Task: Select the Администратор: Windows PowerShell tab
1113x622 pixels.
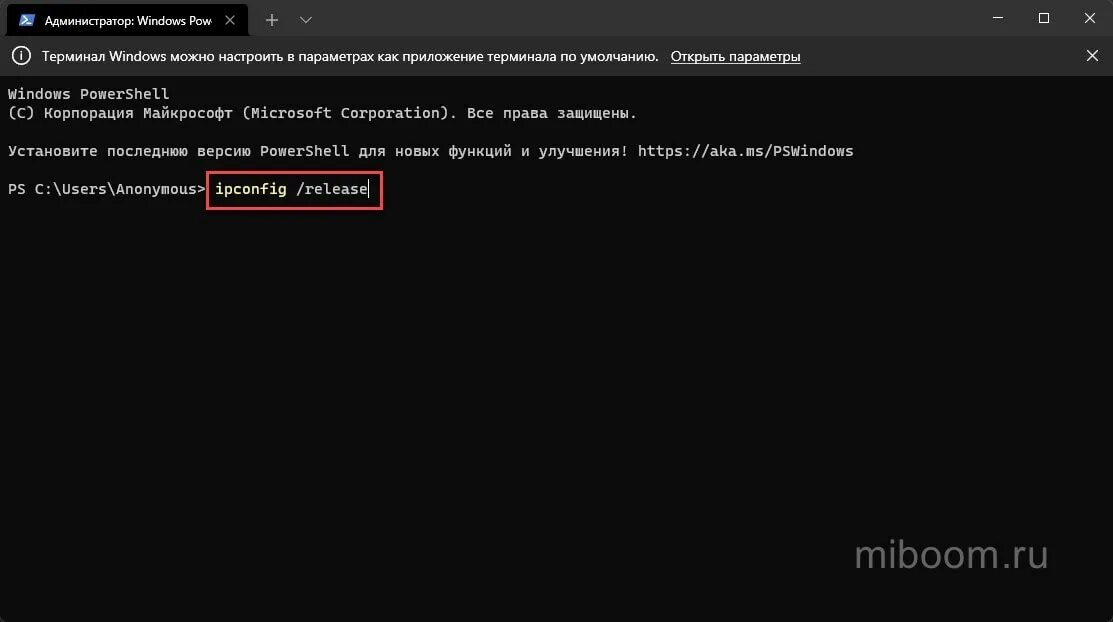Action: click(127, 20)
